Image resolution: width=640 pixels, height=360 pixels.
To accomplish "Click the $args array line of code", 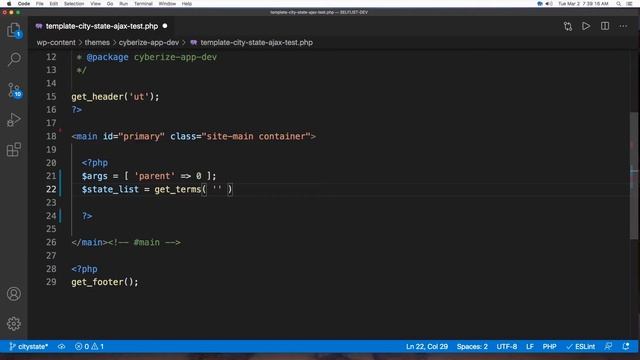I will coord(149,176).
